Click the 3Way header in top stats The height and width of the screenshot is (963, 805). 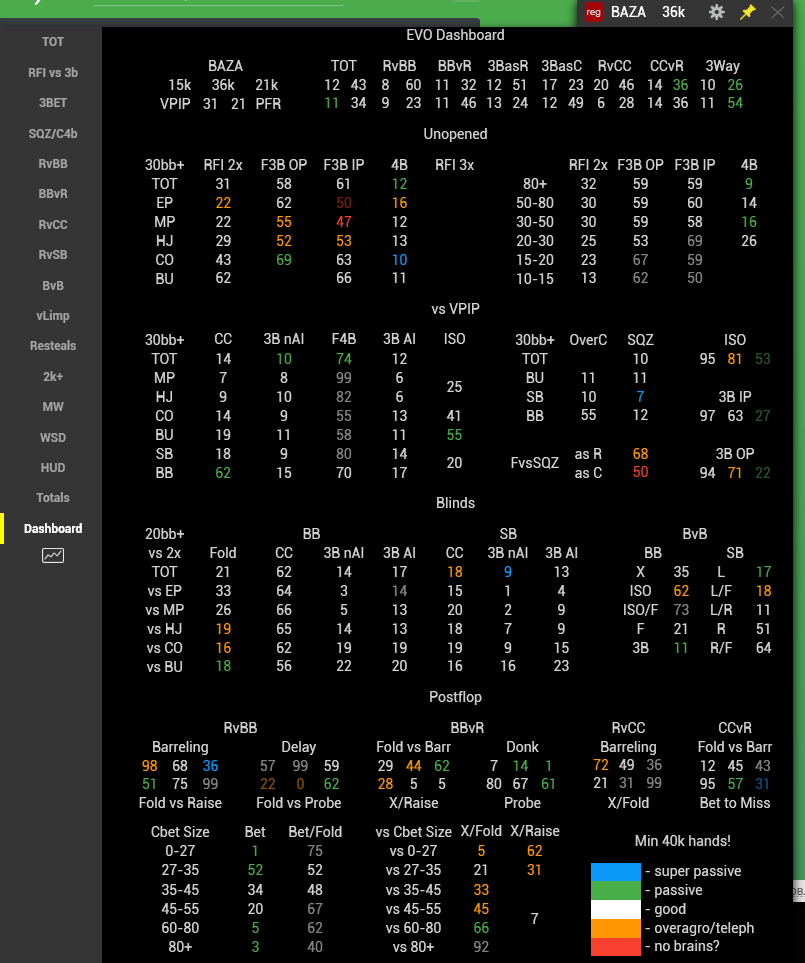tap(722, 66)
